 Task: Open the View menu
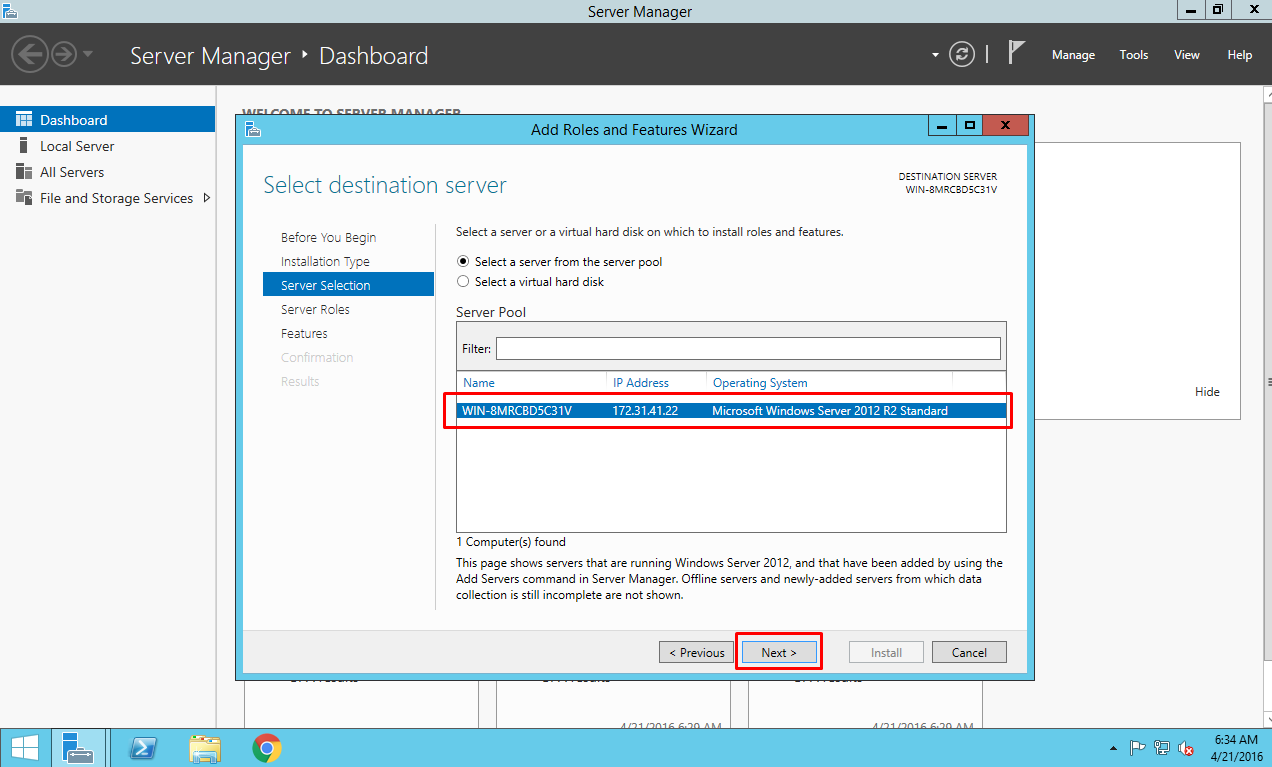1187,55
